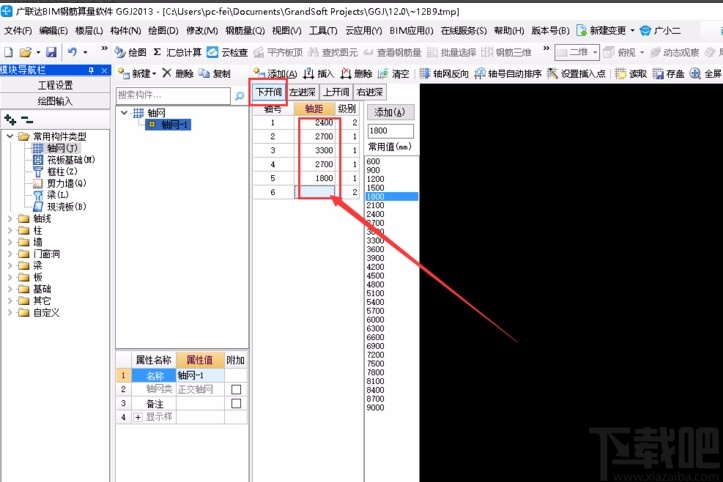Image resolution: width=723 pixels, height=482 pixels.
Task: Open the Undo history dropdown arrow
Action: point(85,52)
